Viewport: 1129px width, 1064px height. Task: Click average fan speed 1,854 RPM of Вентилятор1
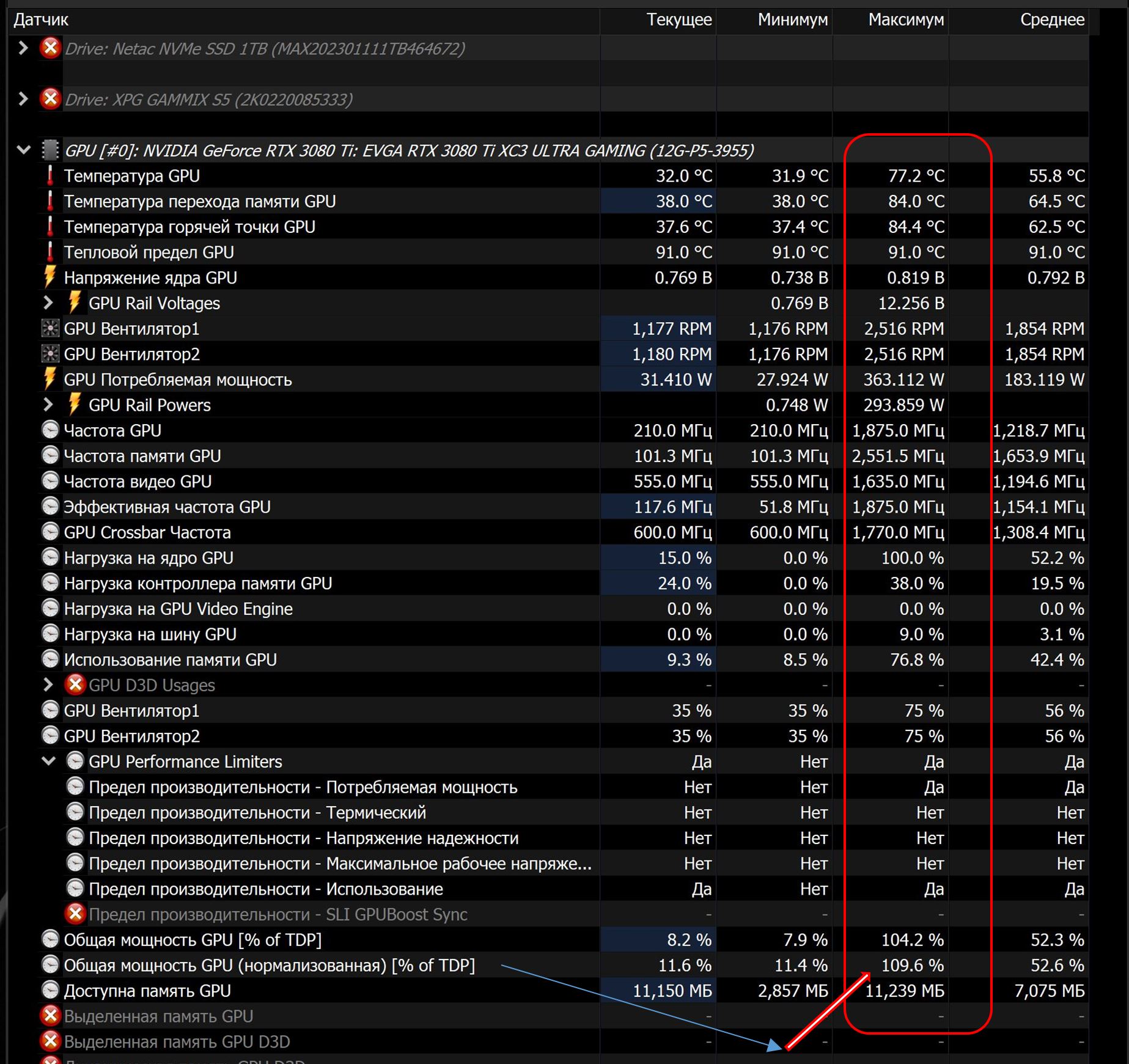pos(1045,329)
